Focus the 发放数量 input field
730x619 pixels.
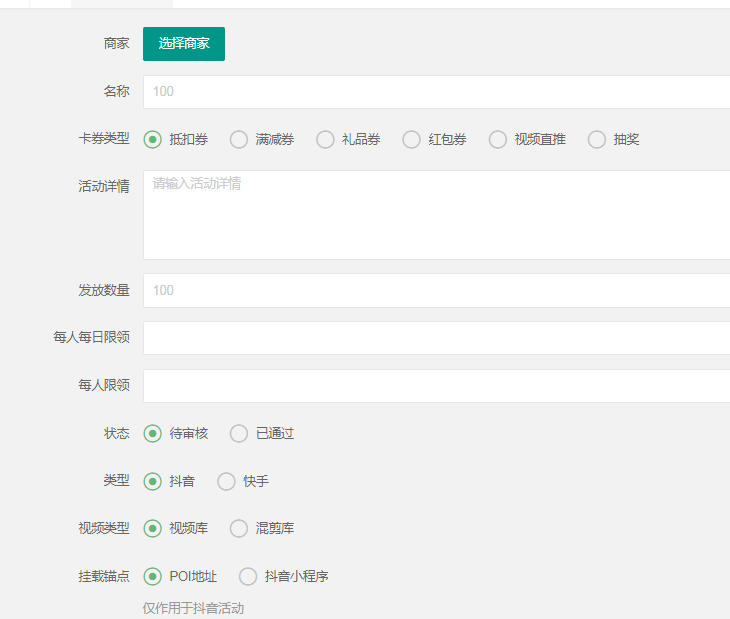[x=436, y=290]
